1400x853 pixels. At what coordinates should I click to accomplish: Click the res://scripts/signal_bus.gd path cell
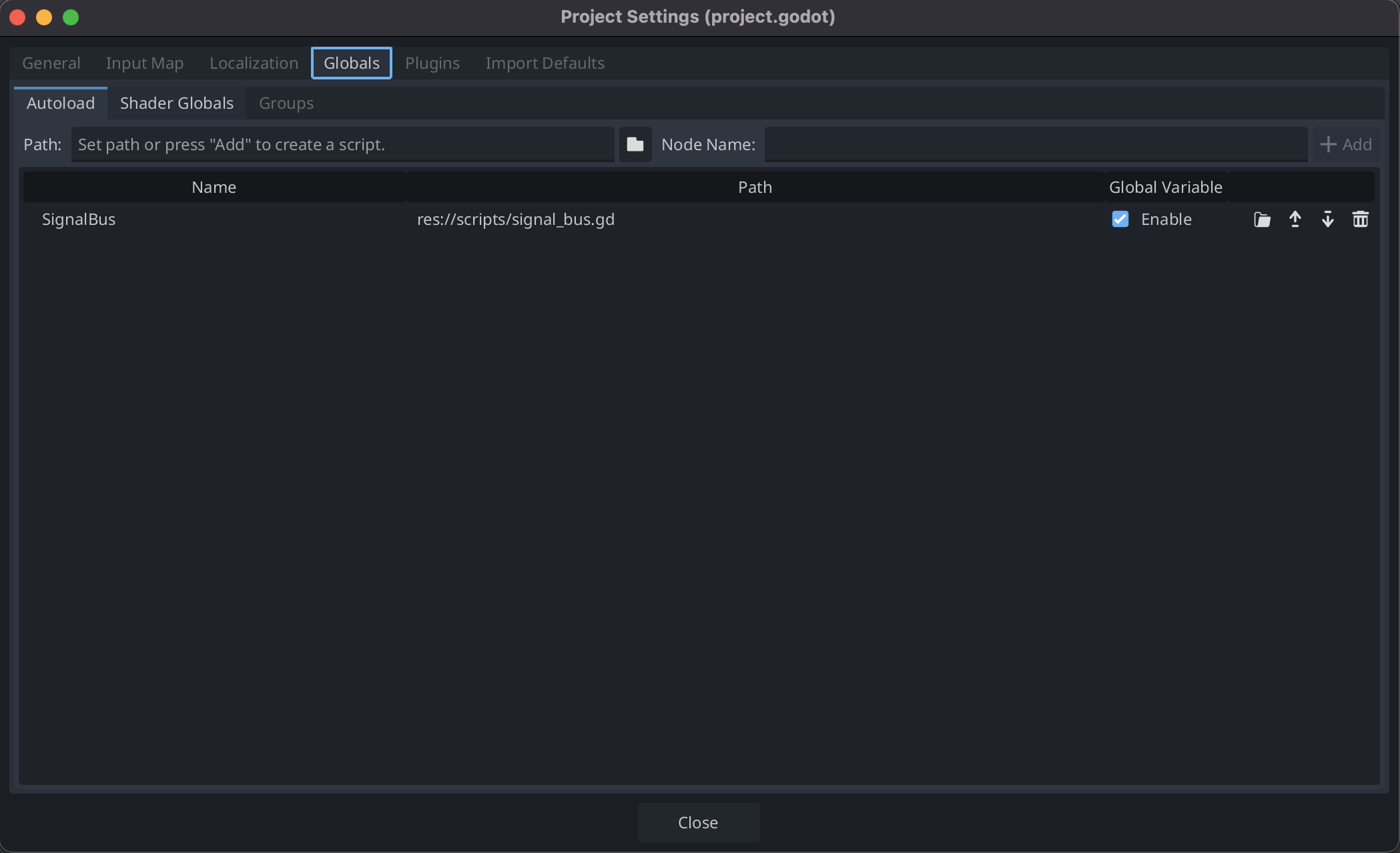pyautogui.click(x=515, y=220)
